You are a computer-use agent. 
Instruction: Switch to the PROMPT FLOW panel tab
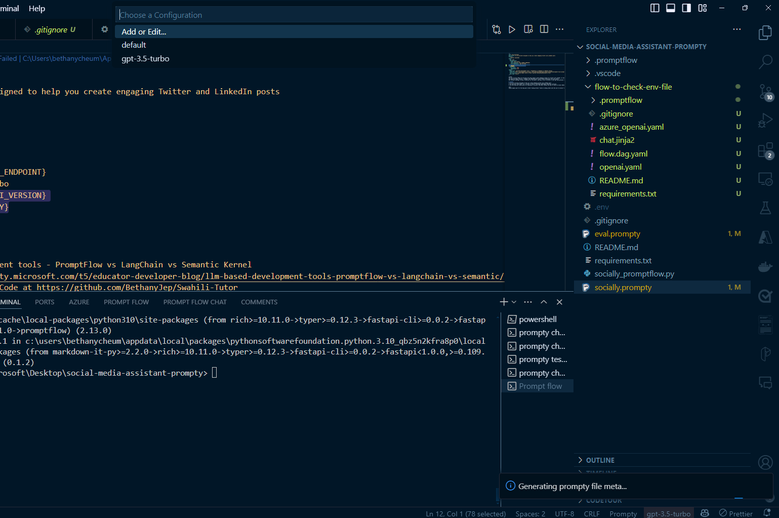pyautogui.click(x=126, y=302)
